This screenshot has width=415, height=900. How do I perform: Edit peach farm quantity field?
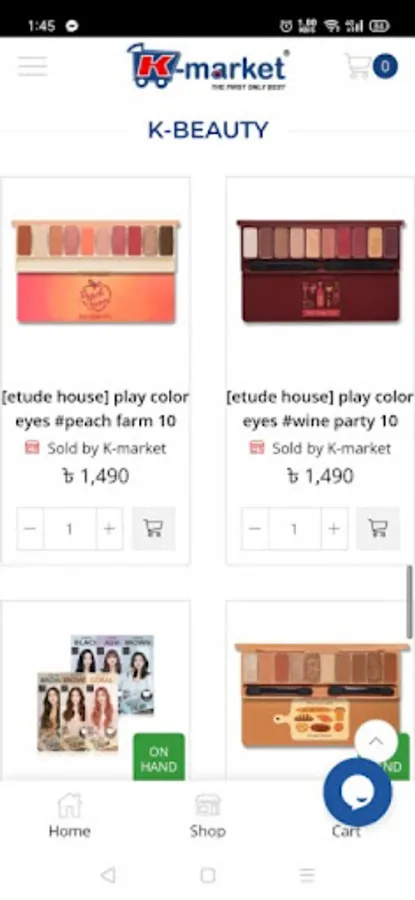point(69,529)
